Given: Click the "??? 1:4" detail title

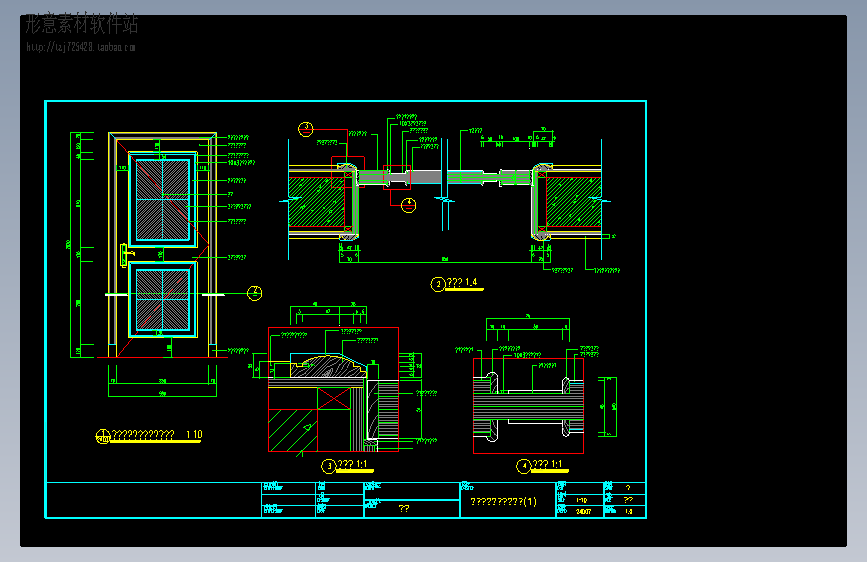Looking at the screenshot, I should point(462,282).
